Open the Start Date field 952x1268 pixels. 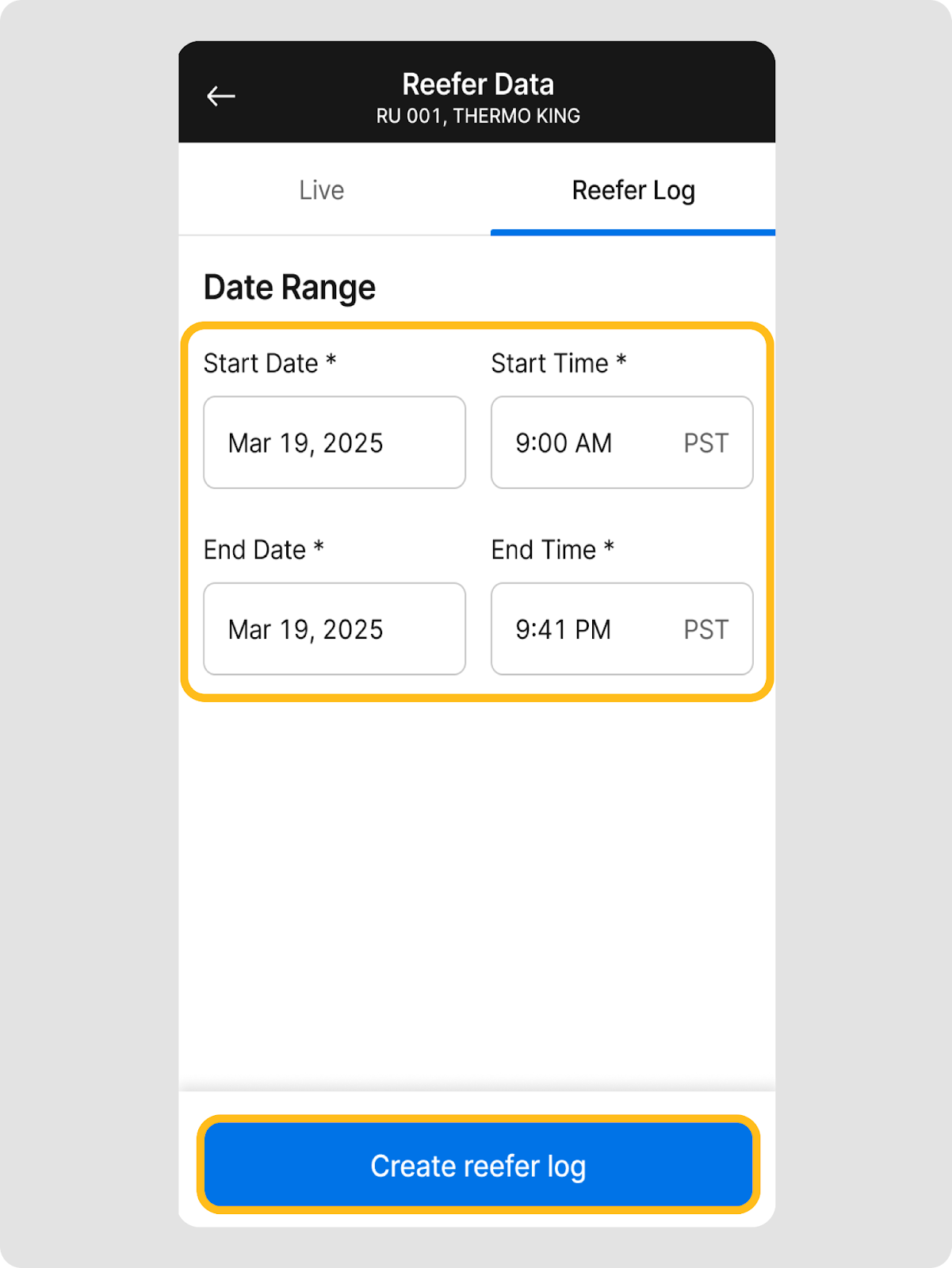point(335,442)
